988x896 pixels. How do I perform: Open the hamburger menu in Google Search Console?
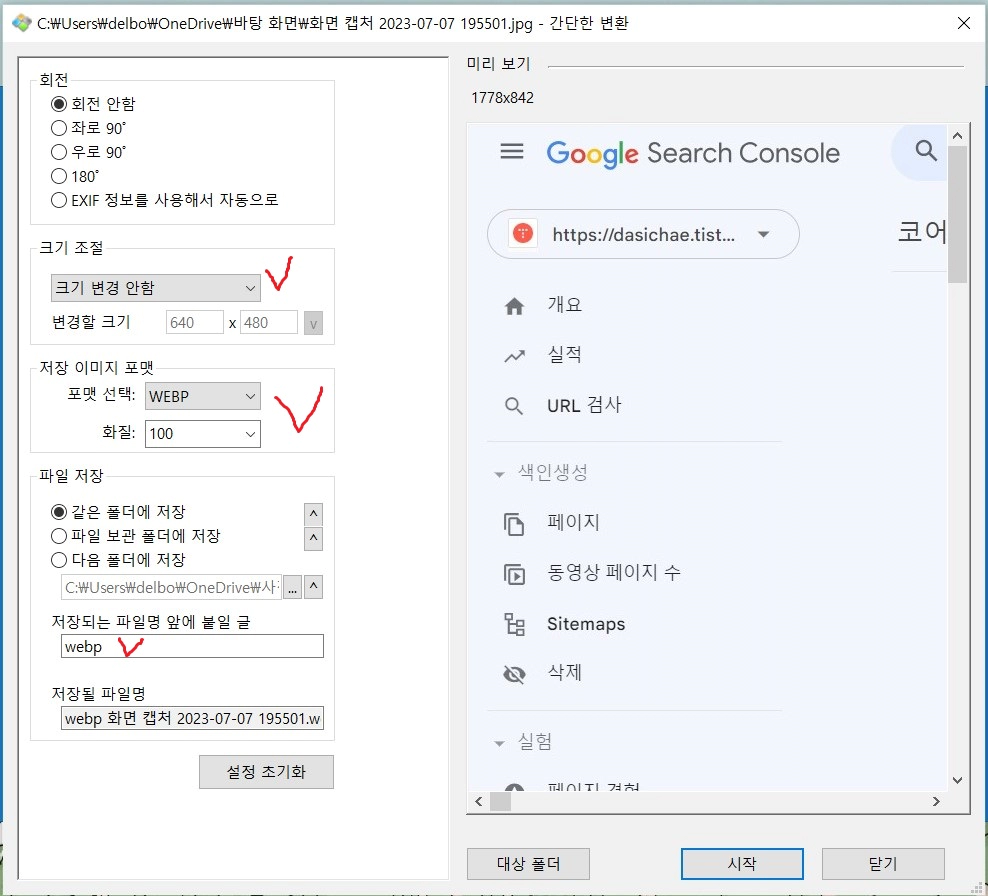click(513, 151)
